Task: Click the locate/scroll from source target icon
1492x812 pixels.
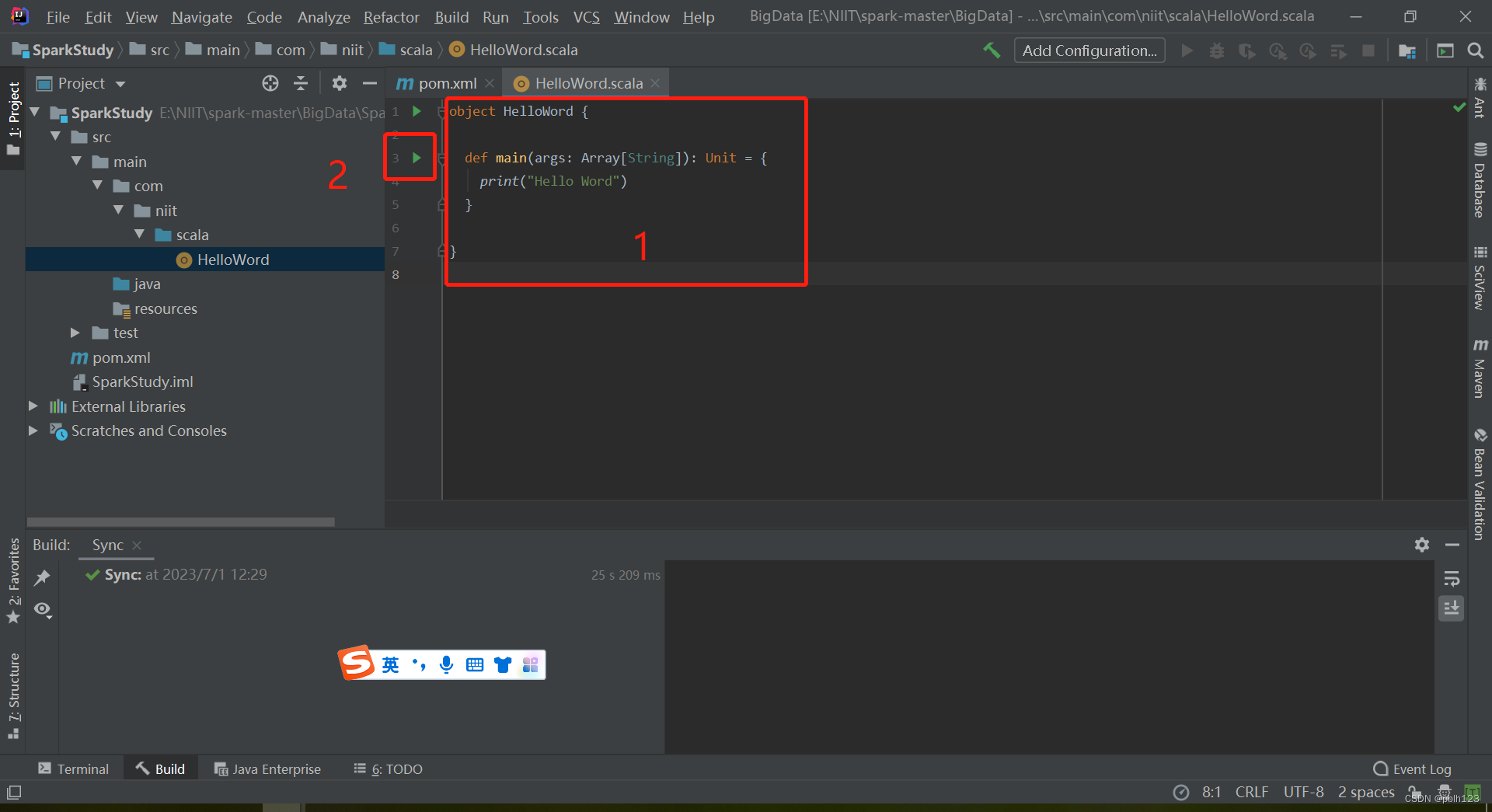Action: point(270,83)
